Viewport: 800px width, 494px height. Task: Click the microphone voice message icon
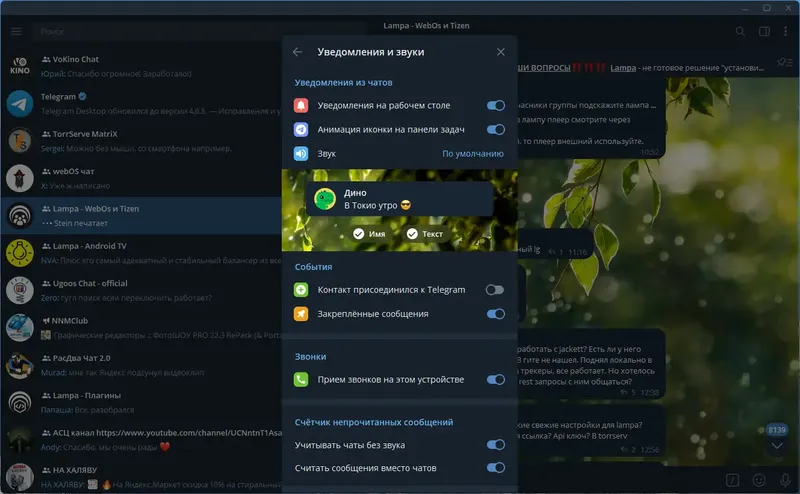pyautogui.click(x=785, y=480)
